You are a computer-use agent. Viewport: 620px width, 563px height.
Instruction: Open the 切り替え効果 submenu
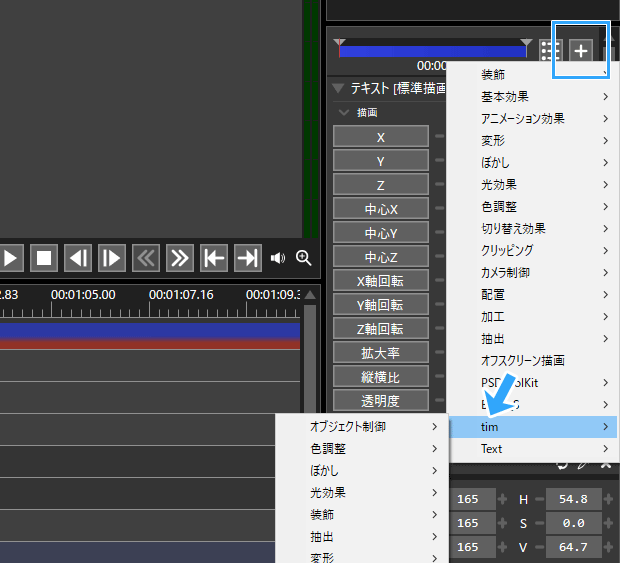point(533,229)
